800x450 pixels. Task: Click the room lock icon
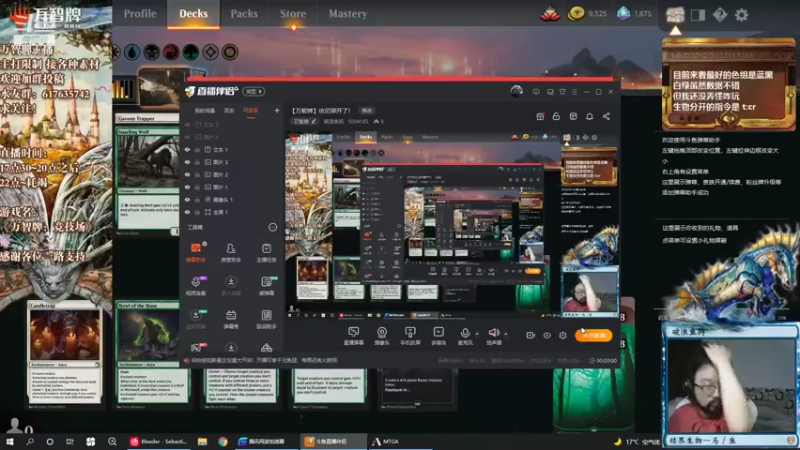pos(556,116)
